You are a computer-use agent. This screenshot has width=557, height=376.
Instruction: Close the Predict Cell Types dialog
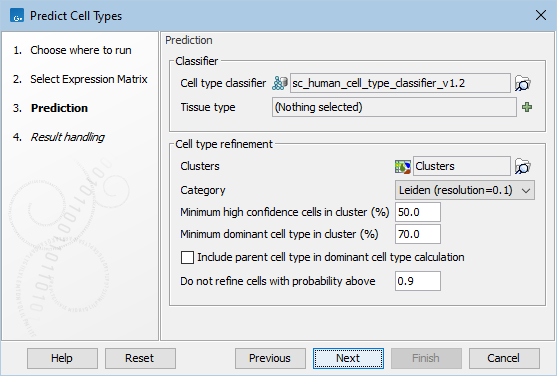pos(541,15)
